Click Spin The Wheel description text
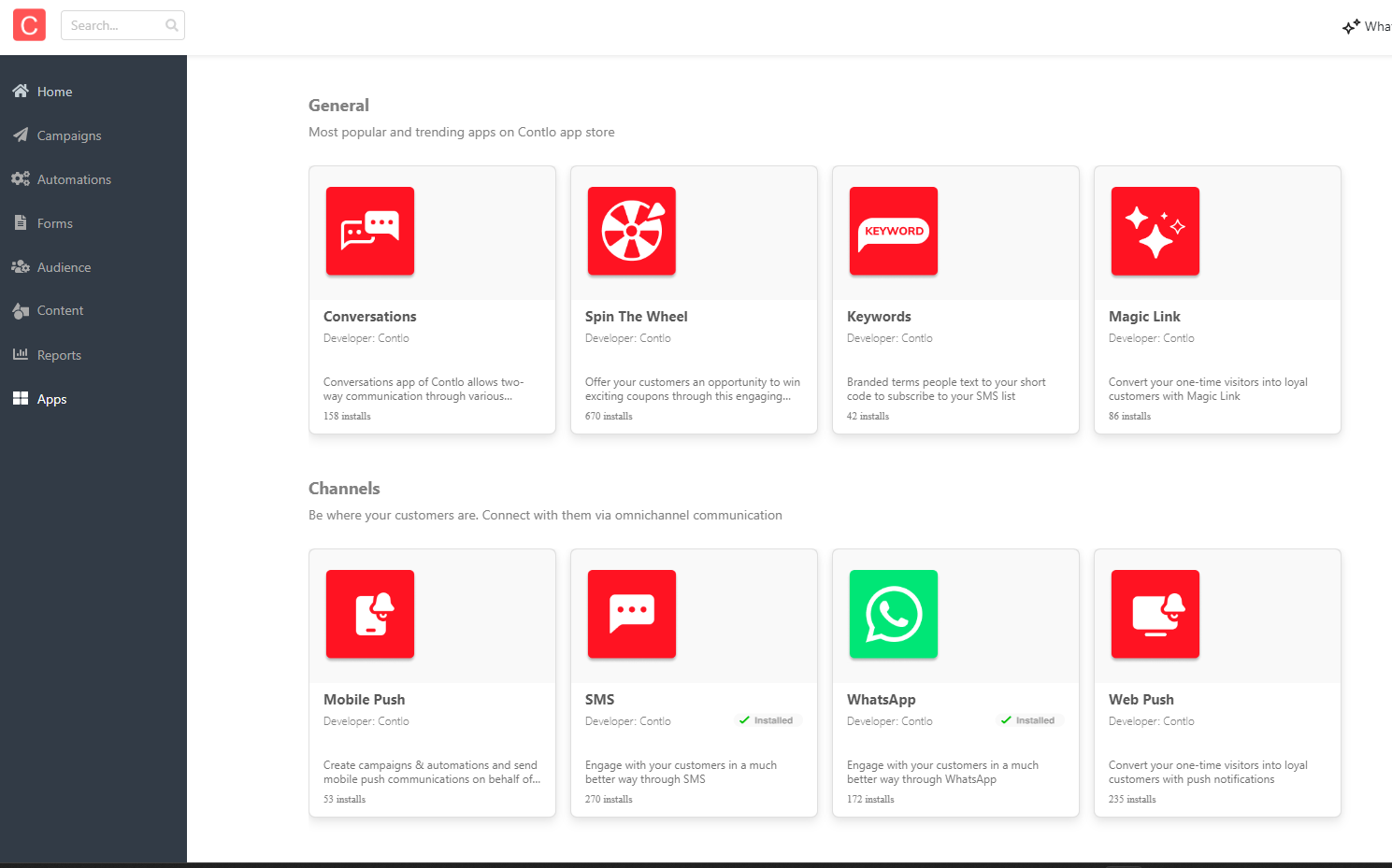The width and height of the screenshot is (1392, 868). (x=693, y=389)
